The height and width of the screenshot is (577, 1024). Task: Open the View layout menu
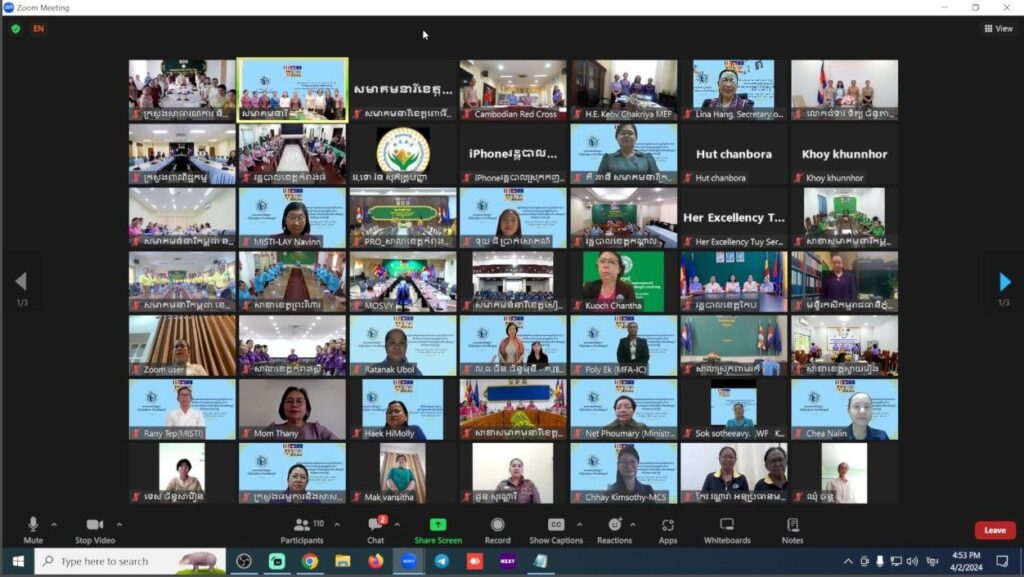pos(998,29)
